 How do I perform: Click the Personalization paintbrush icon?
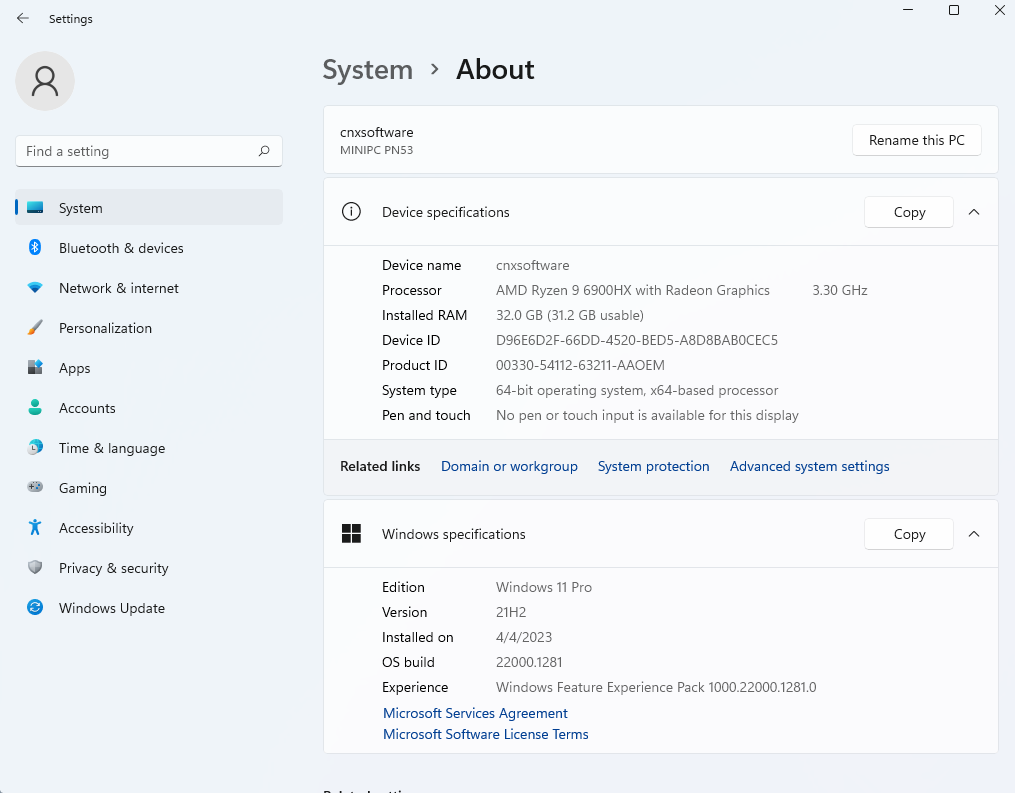35,328
